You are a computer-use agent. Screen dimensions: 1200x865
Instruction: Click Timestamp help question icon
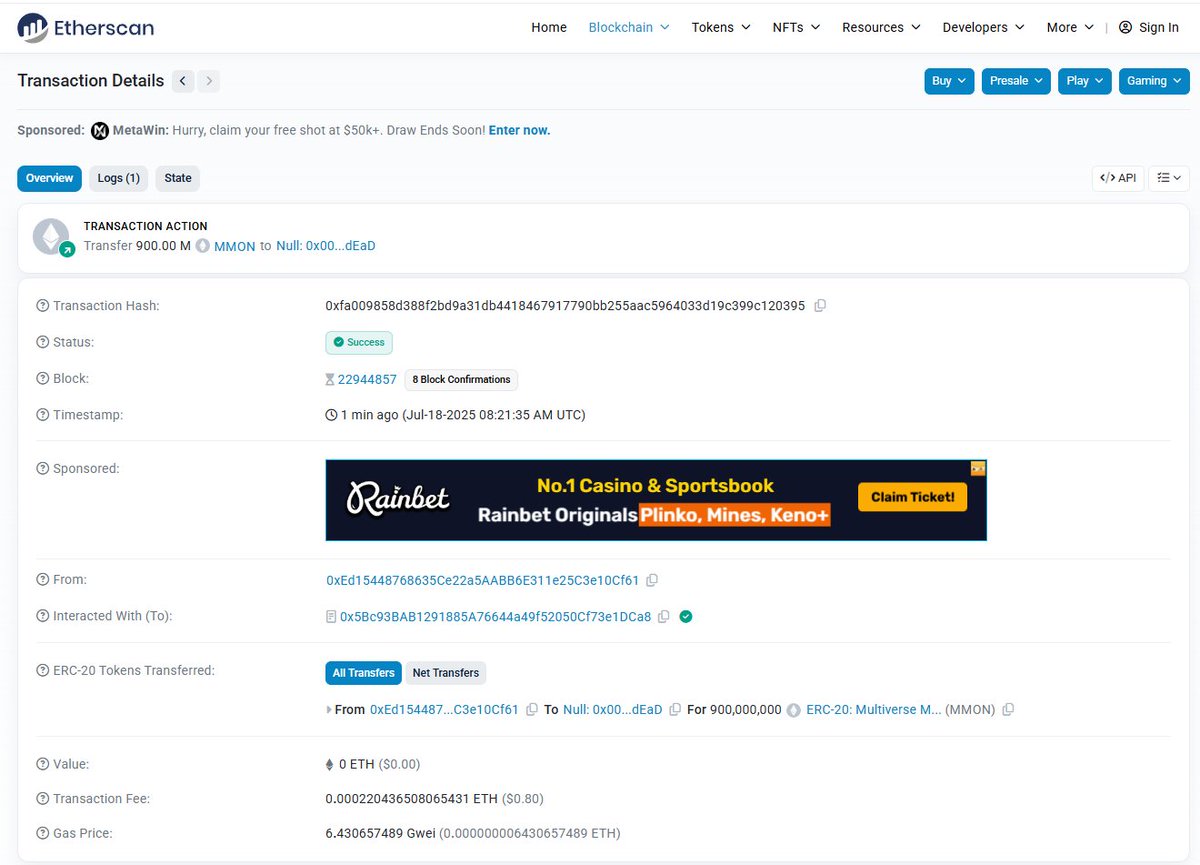[x=42, y=415]
